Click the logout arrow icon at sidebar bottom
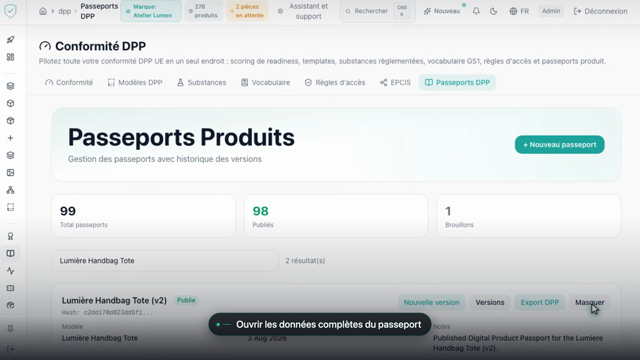Image resolution: width=640 pixels, height=360 pixels. pos(11,349)
